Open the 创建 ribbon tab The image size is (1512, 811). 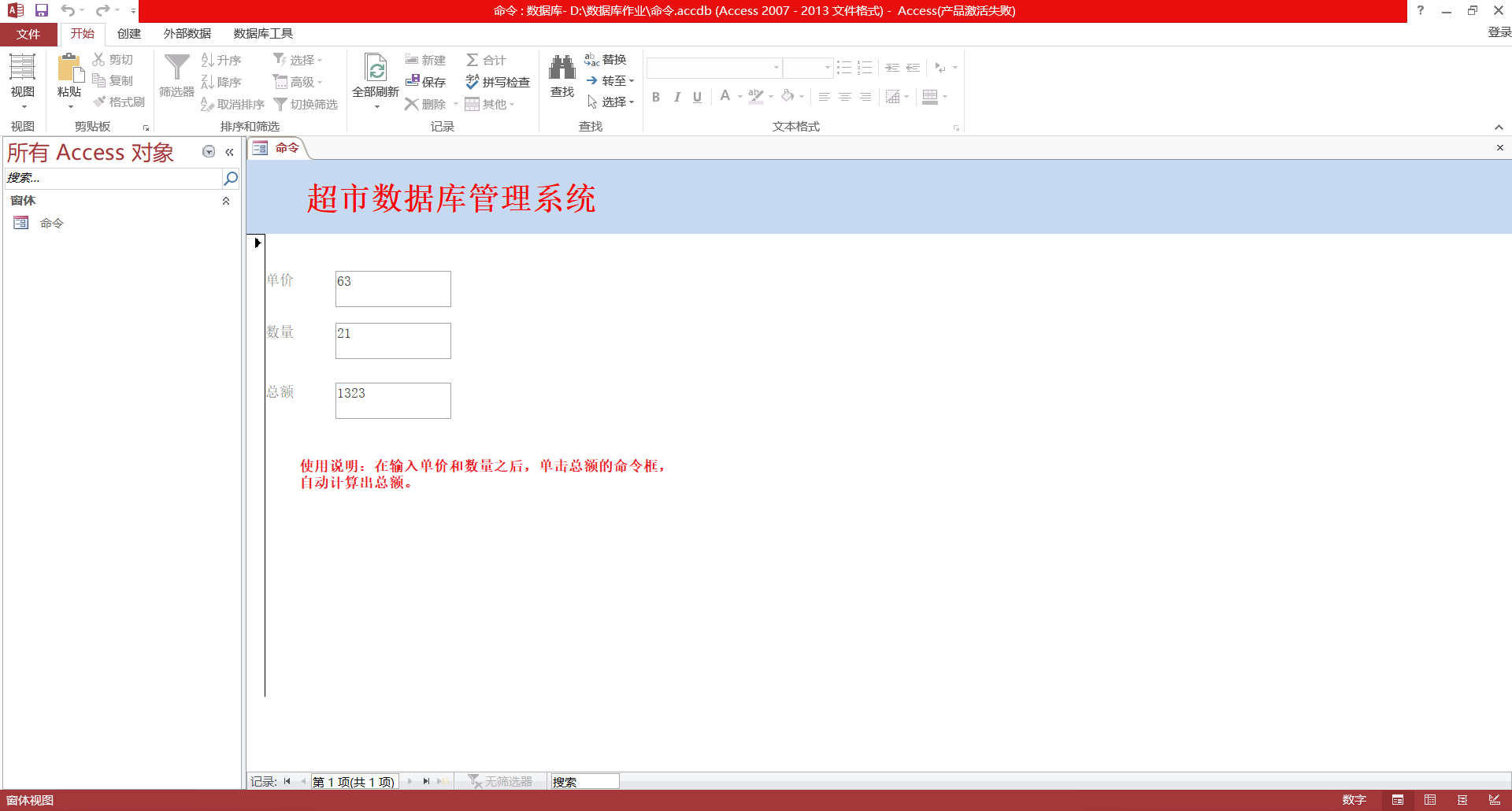point(129,34)
